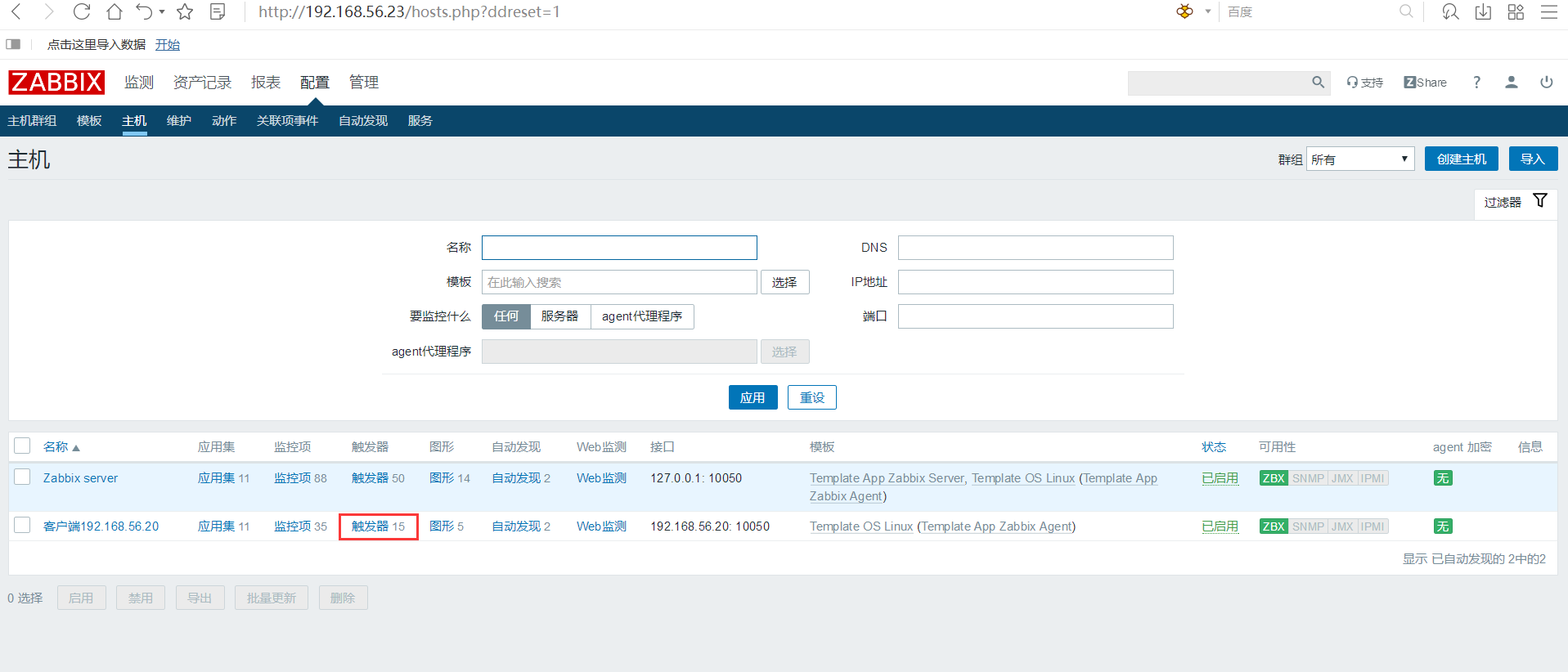Switch to 主机群组 submenu tab
This screenshot has width=1568, height=672.
tap(32, 121)
